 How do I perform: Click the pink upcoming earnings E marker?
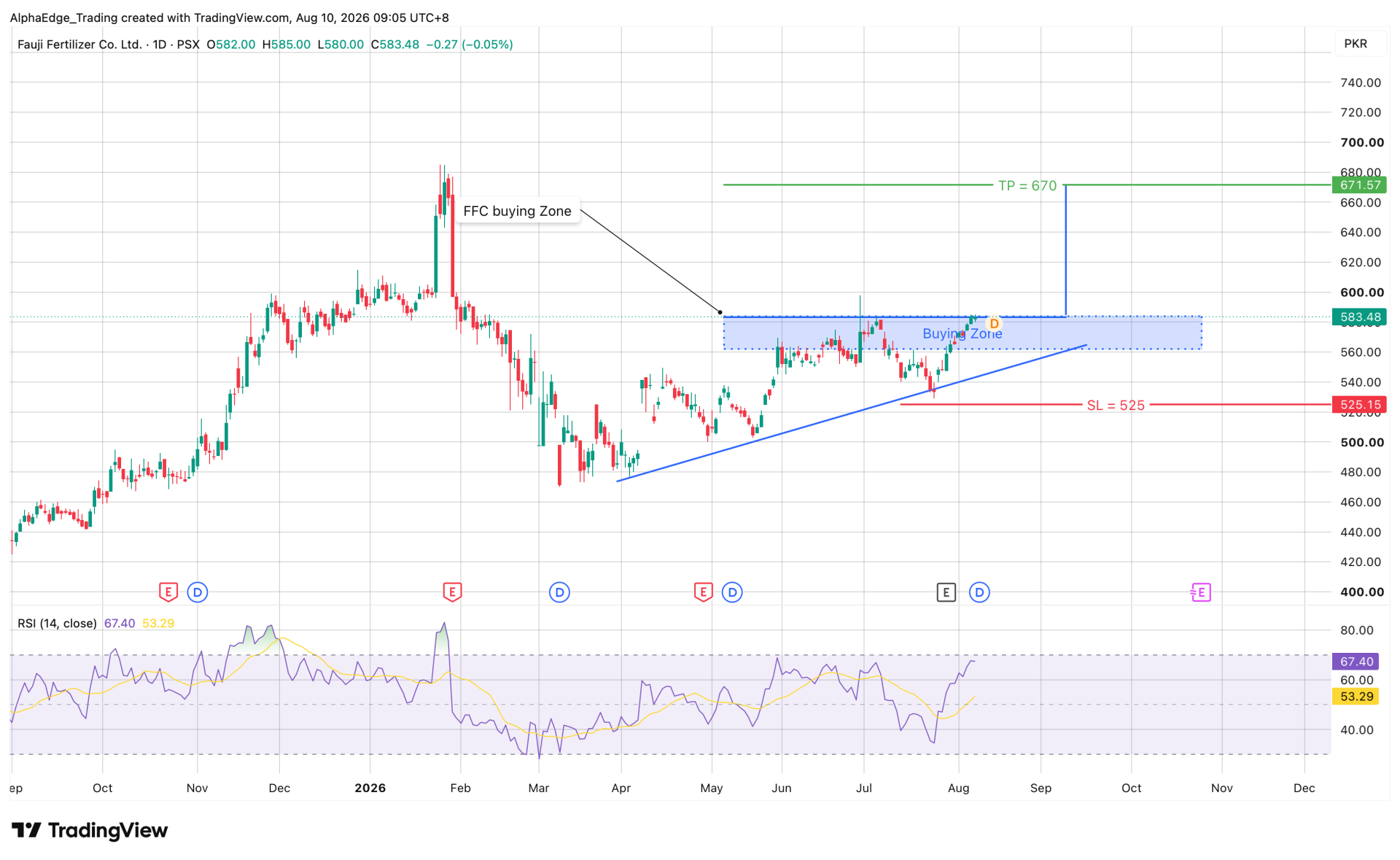pyautogui.click(x=1201, y=592)
